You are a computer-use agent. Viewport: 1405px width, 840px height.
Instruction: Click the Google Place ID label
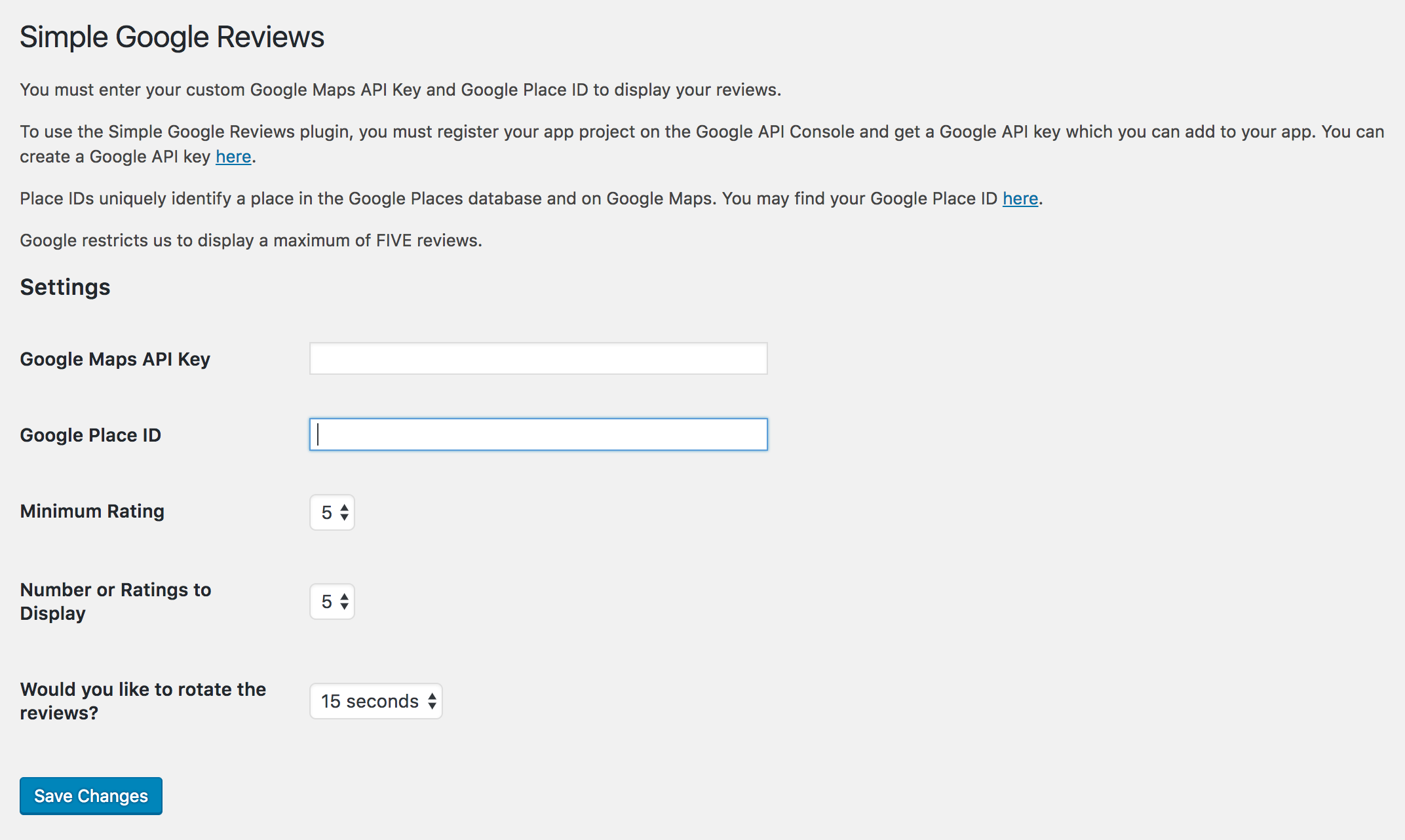pyautogui.click(x=90, y=434)
